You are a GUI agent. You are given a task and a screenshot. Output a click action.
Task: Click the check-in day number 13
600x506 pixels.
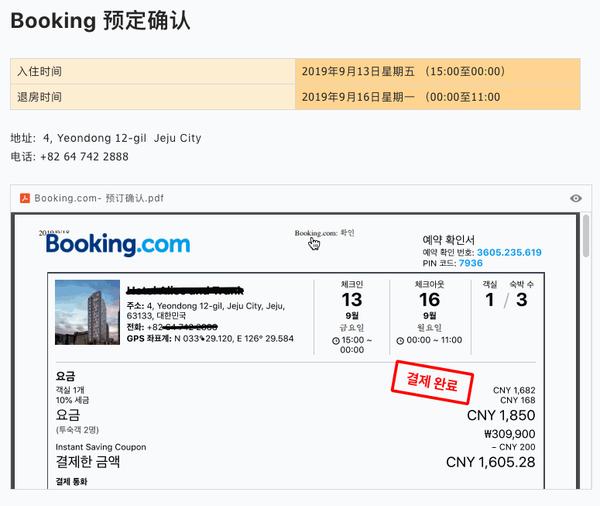tap(352, 300)
